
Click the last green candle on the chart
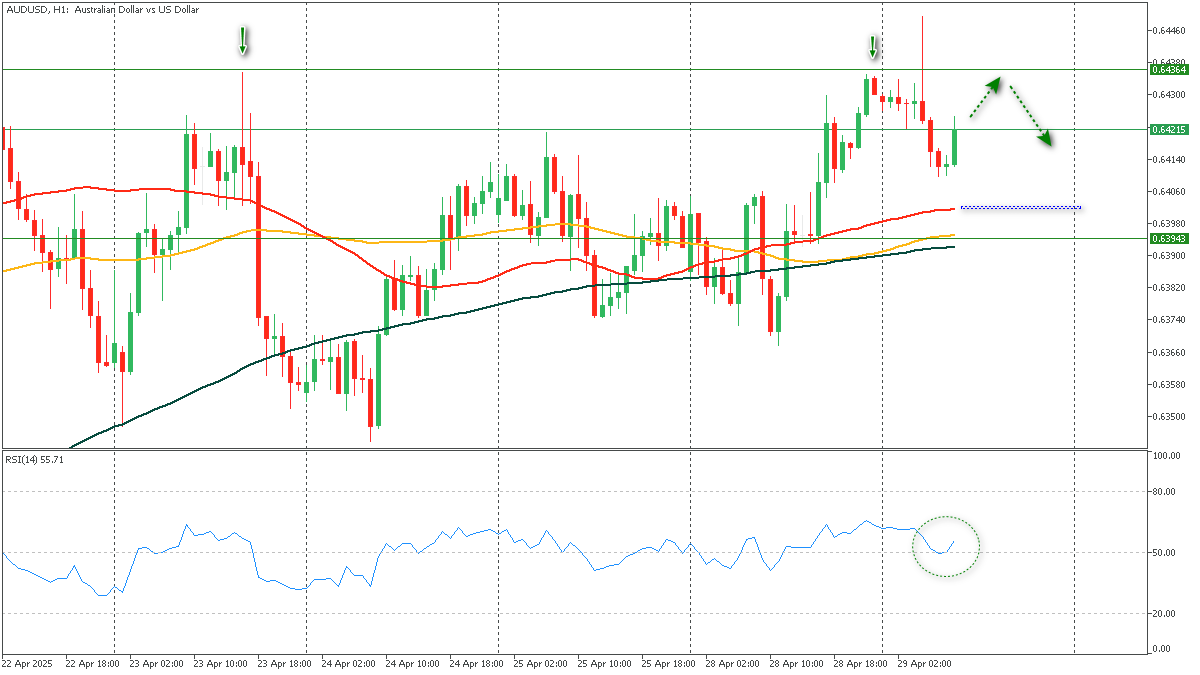tap(955, 146)
